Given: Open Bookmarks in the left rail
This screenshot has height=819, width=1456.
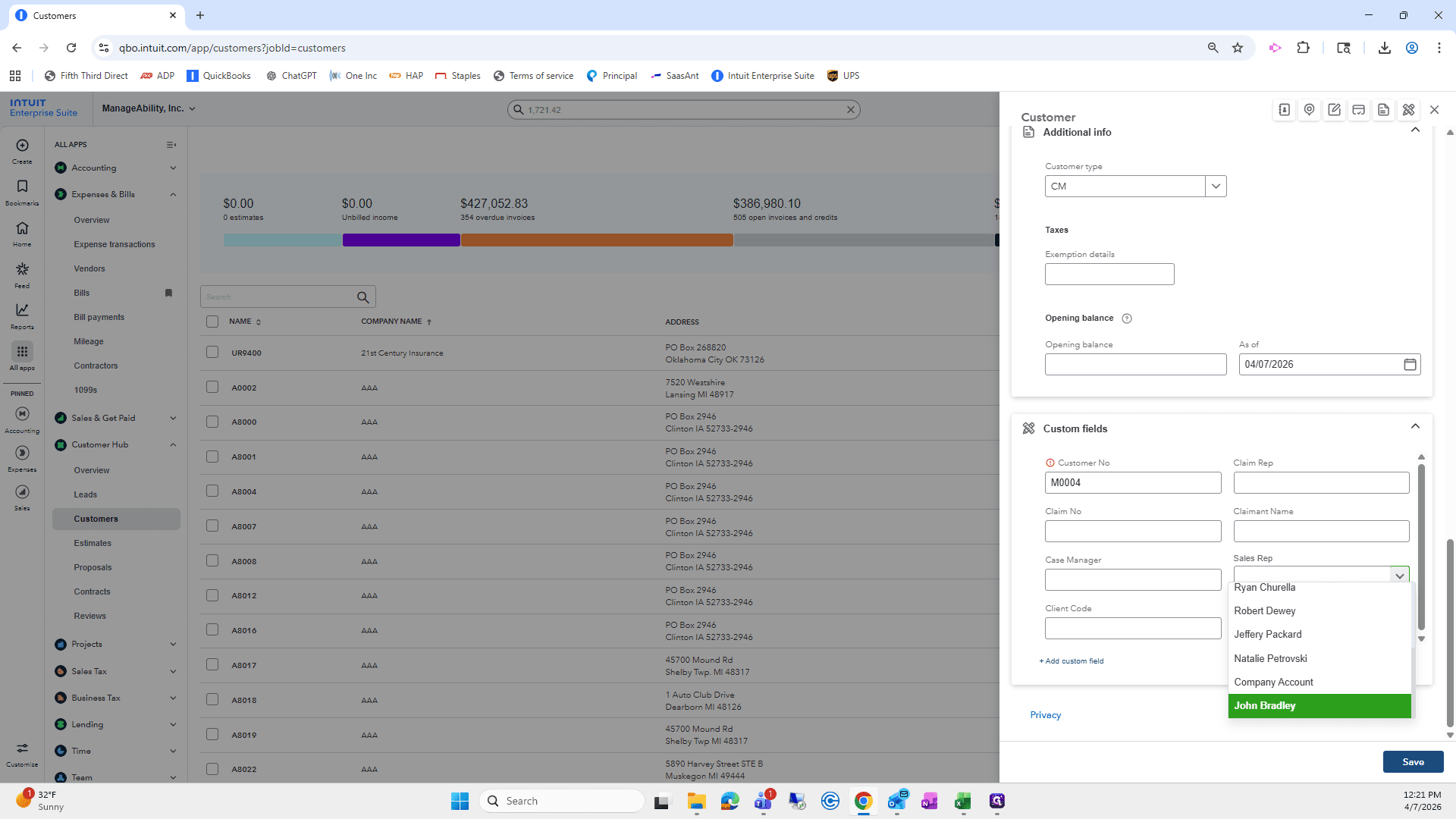Looking at the screenshot, I should tap(22, 187).
